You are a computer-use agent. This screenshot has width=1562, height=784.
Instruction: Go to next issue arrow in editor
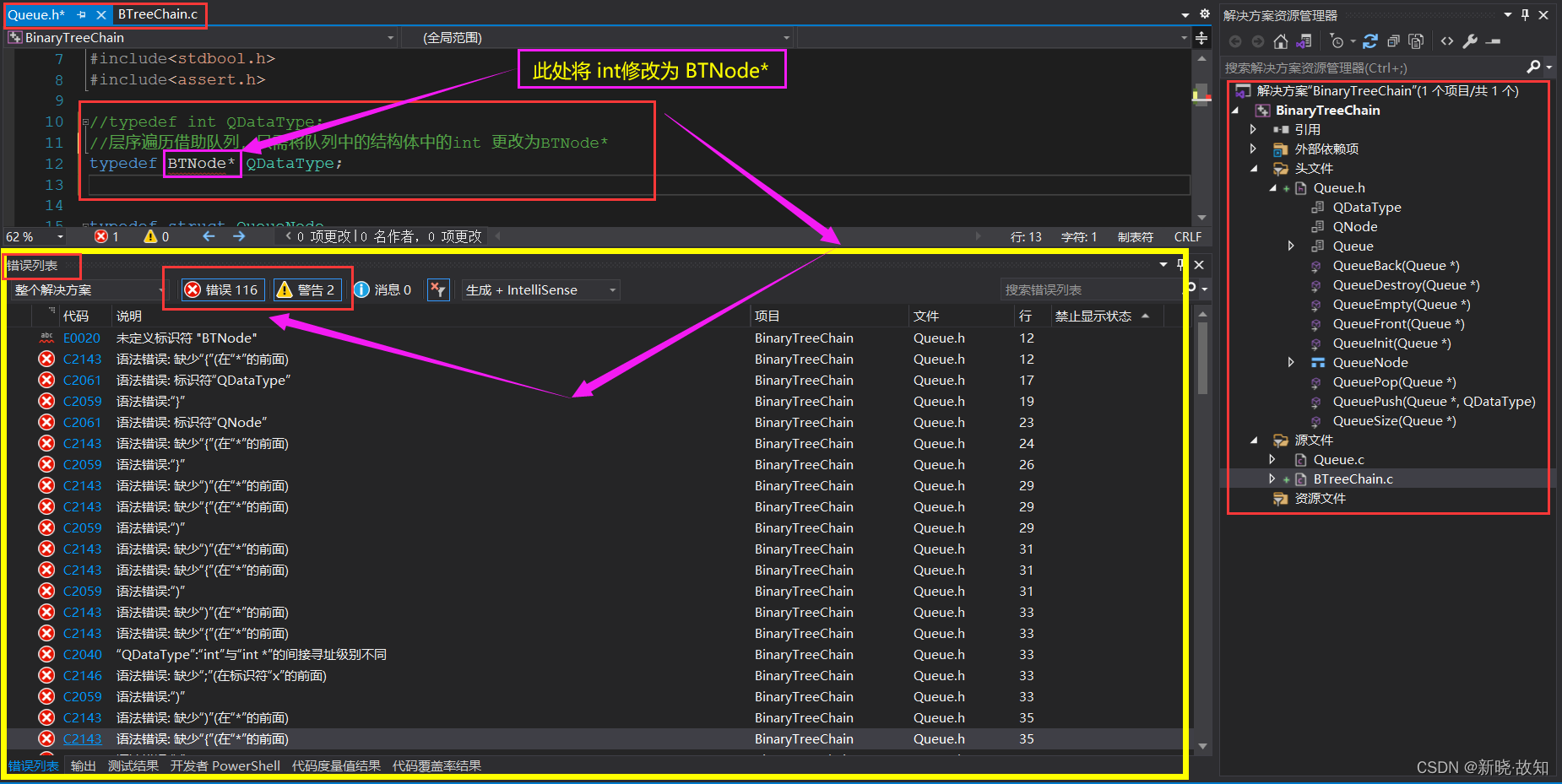pyautogui.click(x=239, y=236)
